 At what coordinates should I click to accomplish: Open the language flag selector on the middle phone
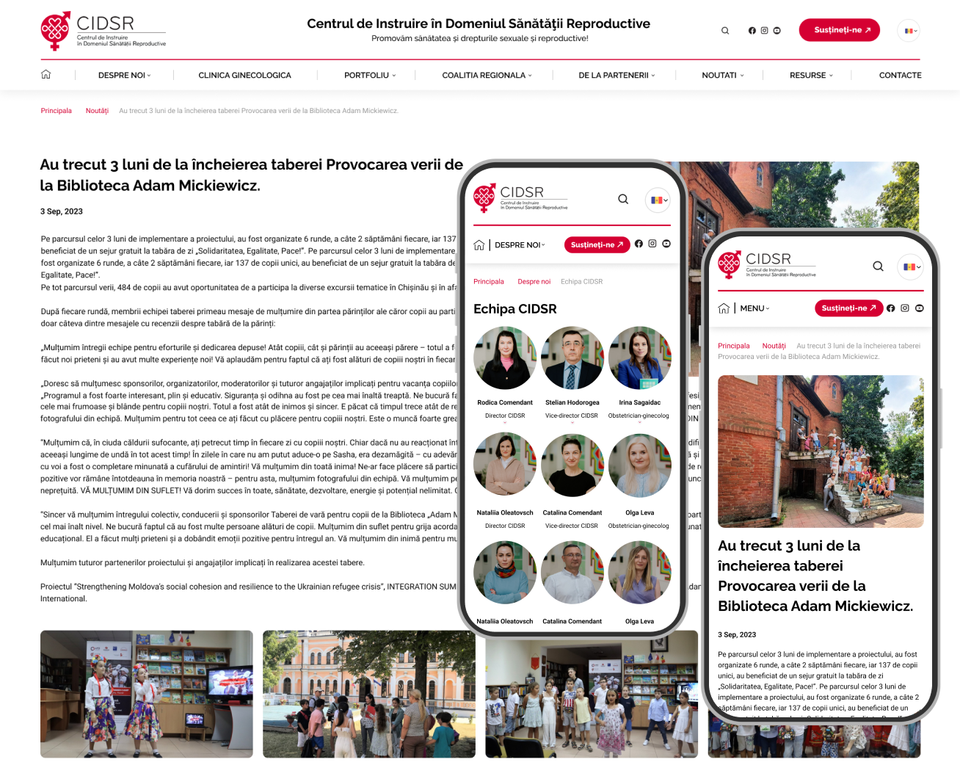[657, 200]
